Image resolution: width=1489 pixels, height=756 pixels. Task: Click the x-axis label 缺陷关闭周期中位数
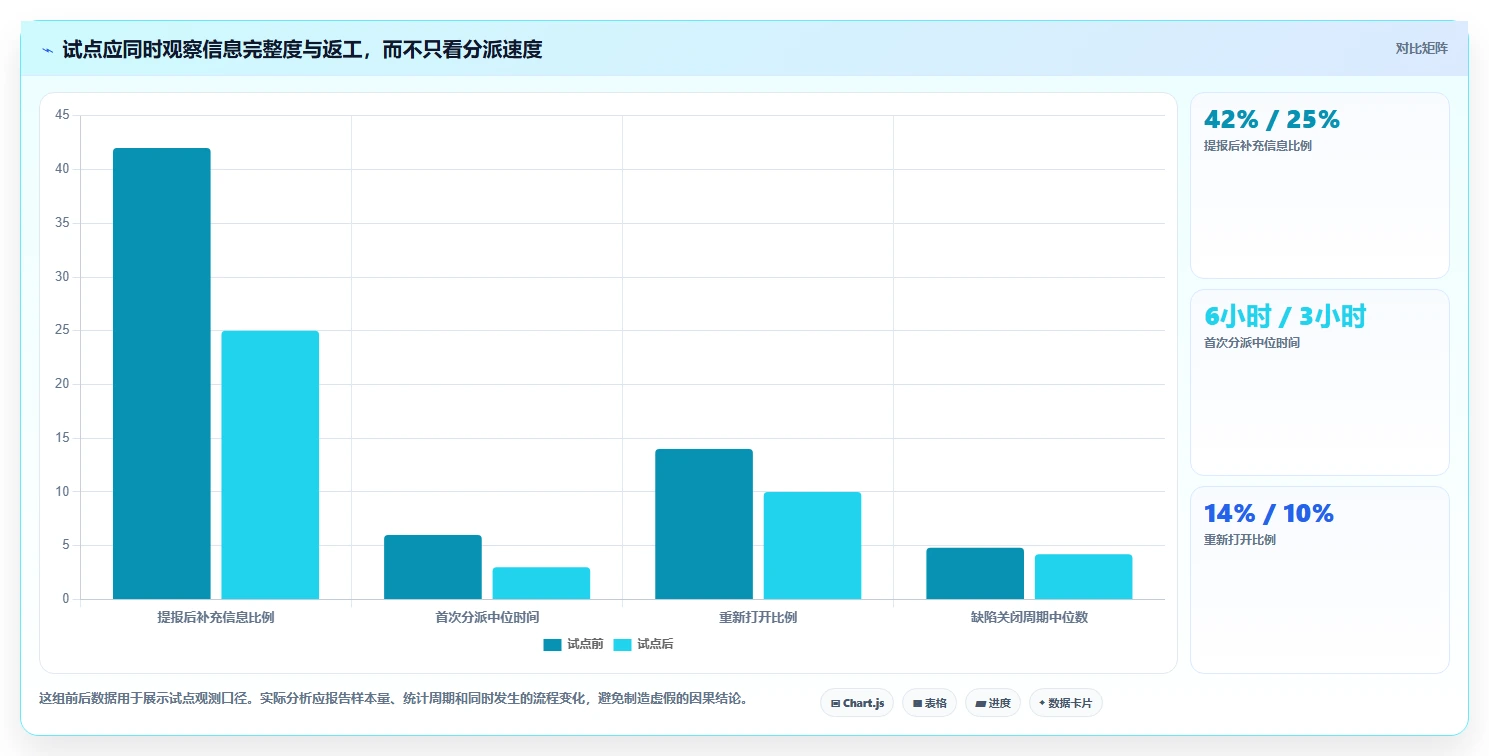point(1029,617)
